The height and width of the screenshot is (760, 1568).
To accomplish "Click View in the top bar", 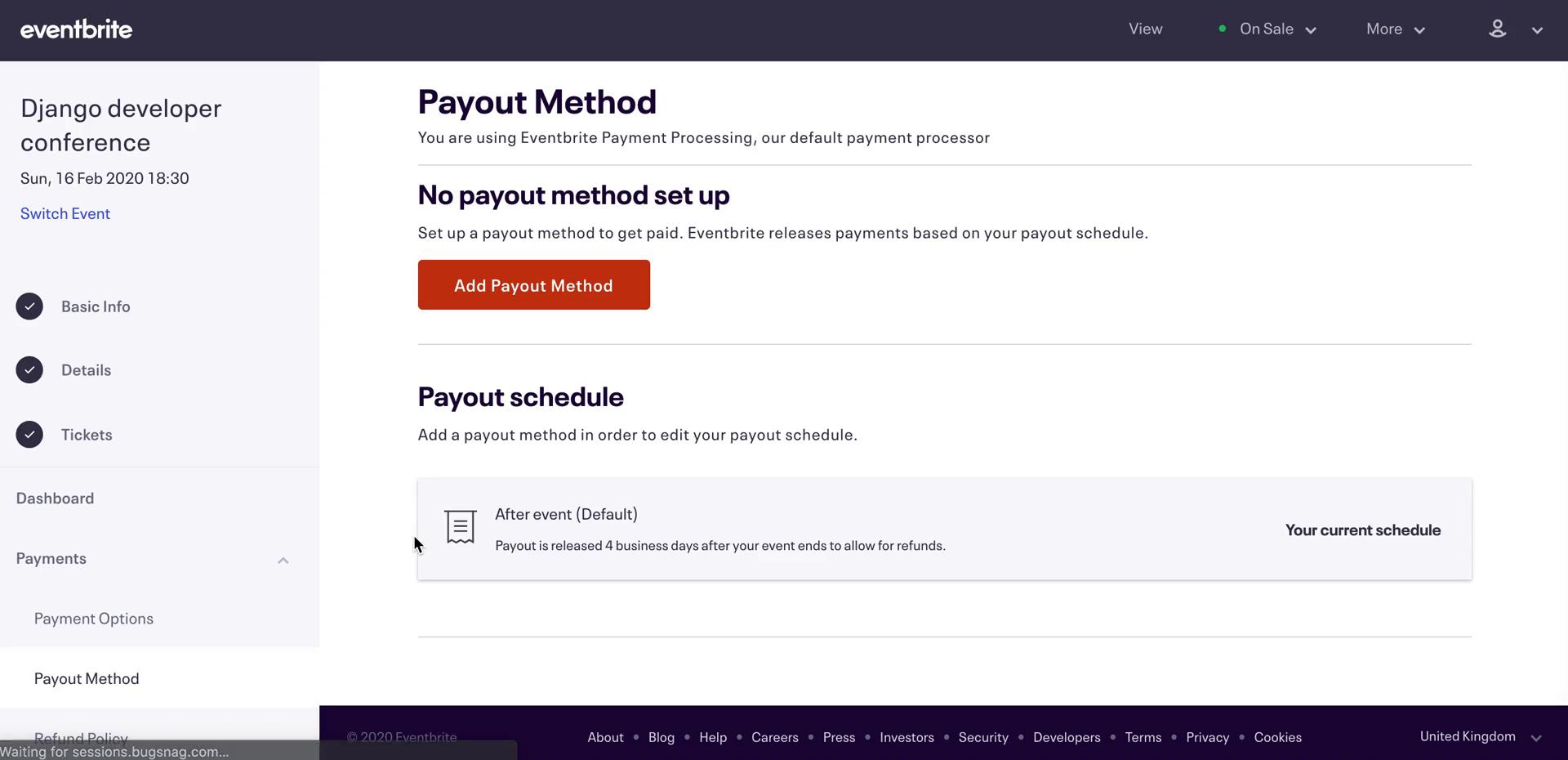I will coord(1146,29).
